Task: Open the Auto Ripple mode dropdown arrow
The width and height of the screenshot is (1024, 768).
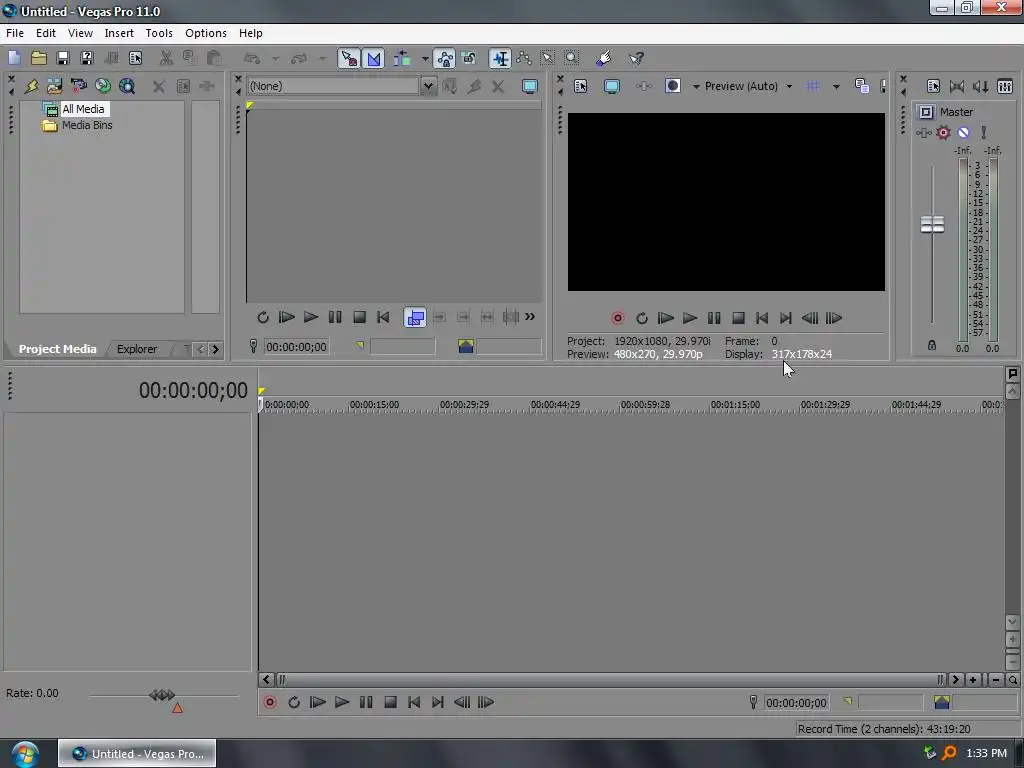Action: (x=425, y=59)
